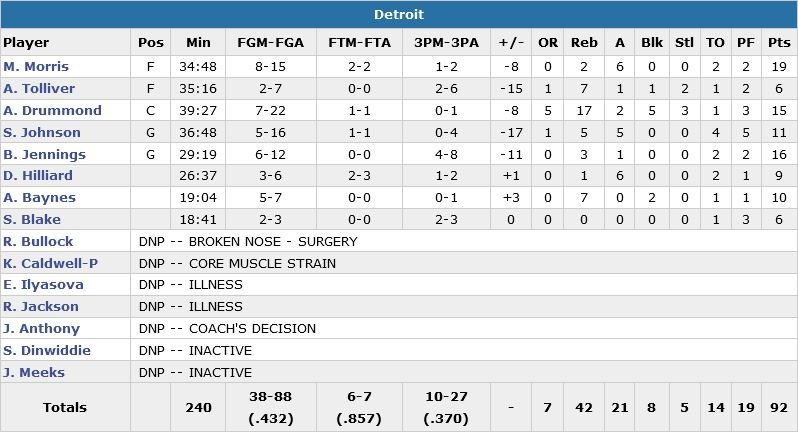Open E. Ilyasova profile link
The width and height of the screenshot is (798, 432).
(x=43, y=285)
